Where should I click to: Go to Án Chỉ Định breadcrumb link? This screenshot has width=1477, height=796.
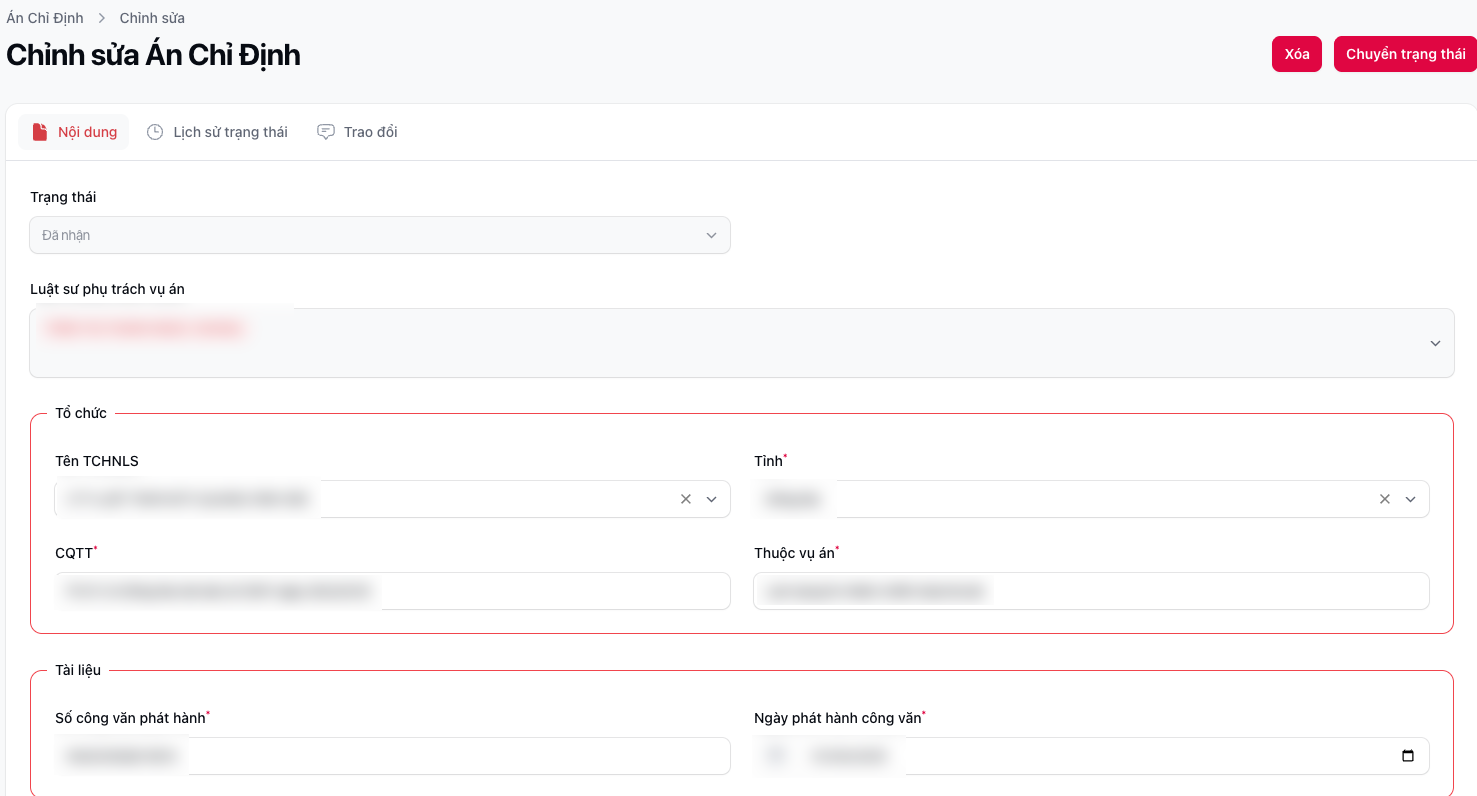click(x=44, y=18)
